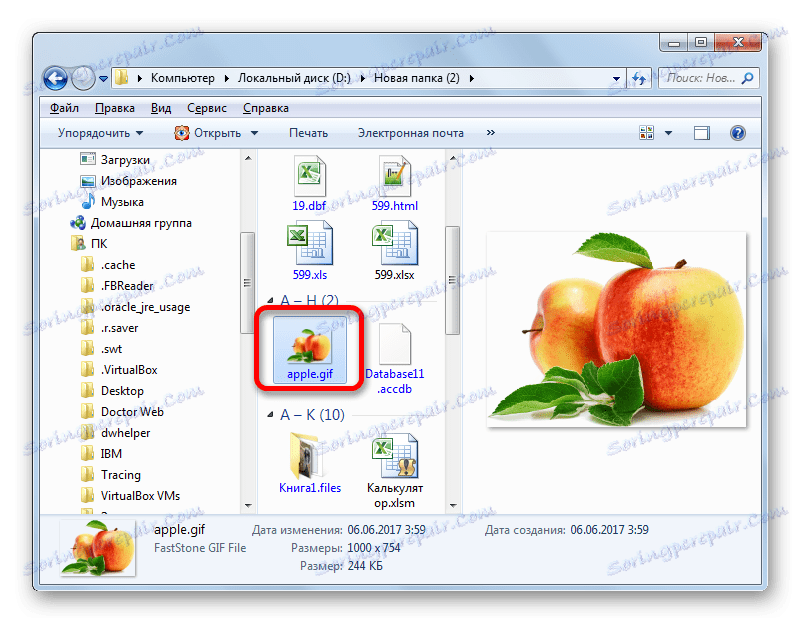Open the Файл menu
The width and height of the screenshot is (801, 624).
point(64,108)
